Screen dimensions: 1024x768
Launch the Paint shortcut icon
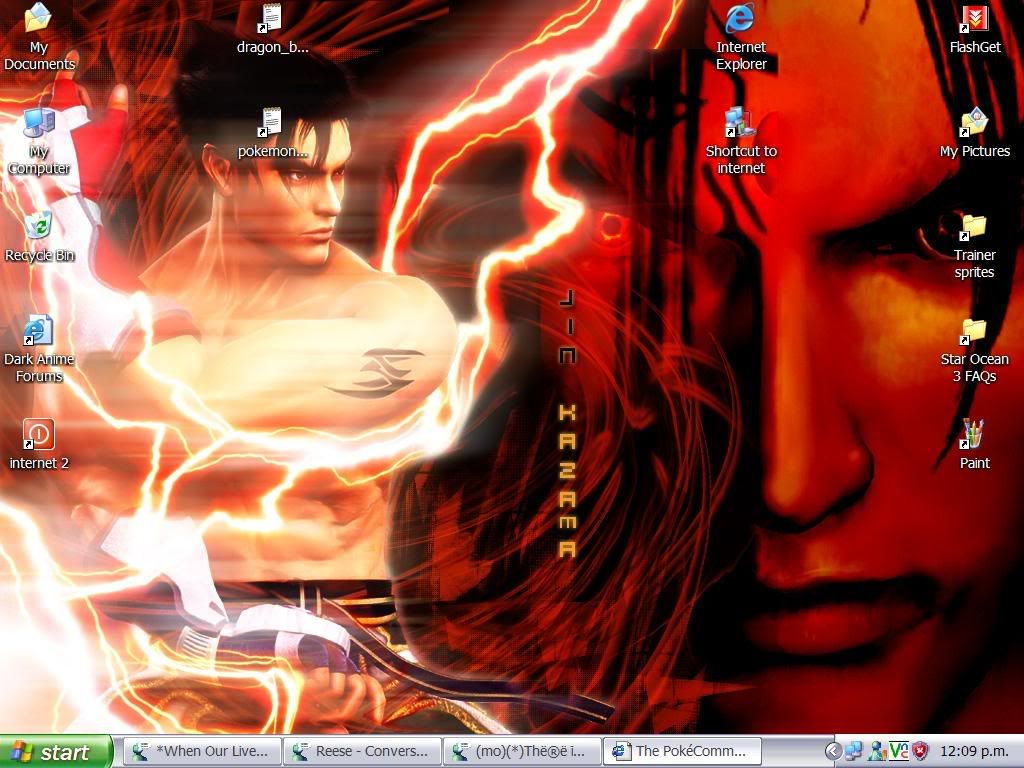(974, 444)
